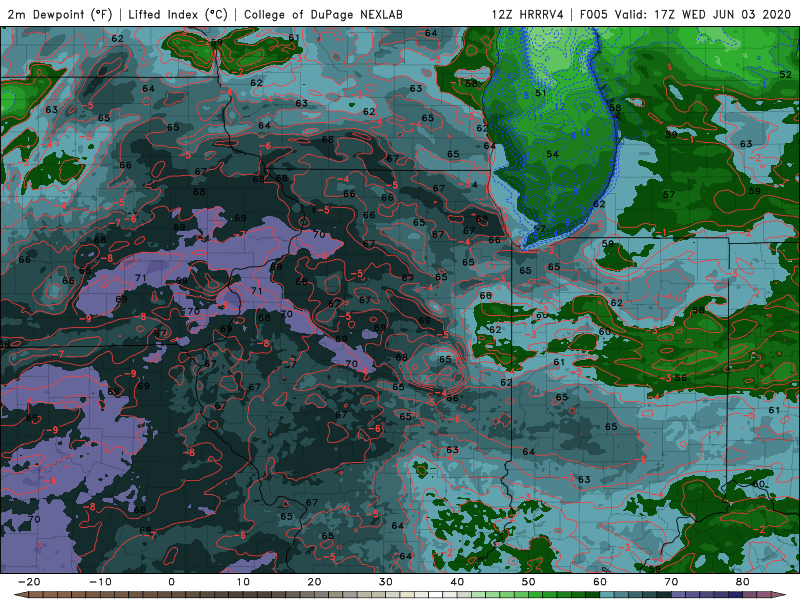
Task: Click the '70' color scale label
Action: 671,582
